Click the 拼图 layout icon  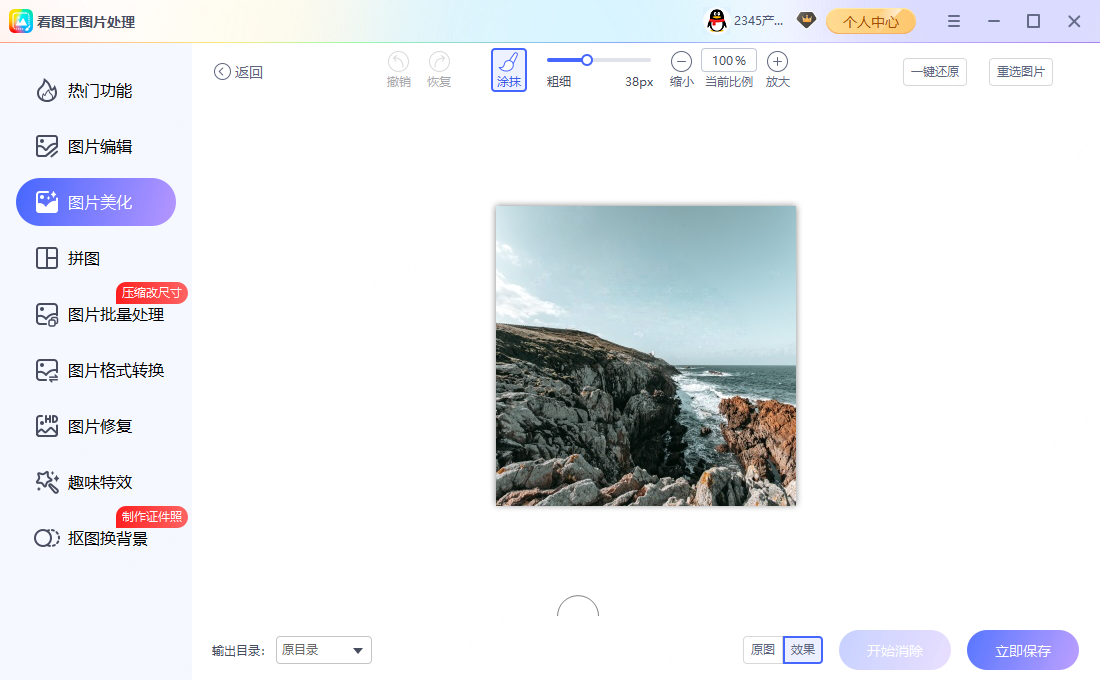47,258
